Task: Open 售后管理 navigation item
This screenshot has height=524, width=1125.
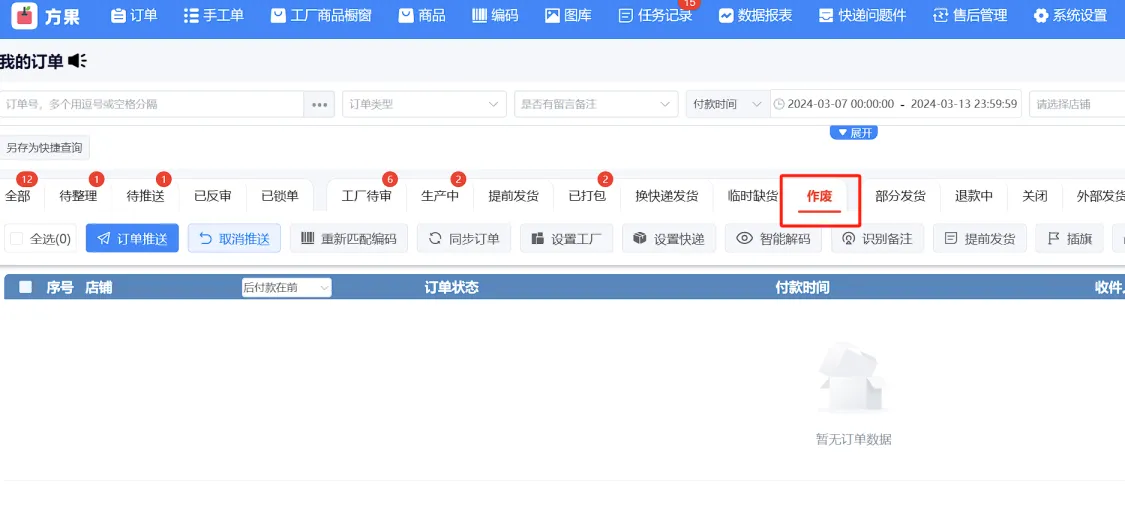Action: point(970,15)
